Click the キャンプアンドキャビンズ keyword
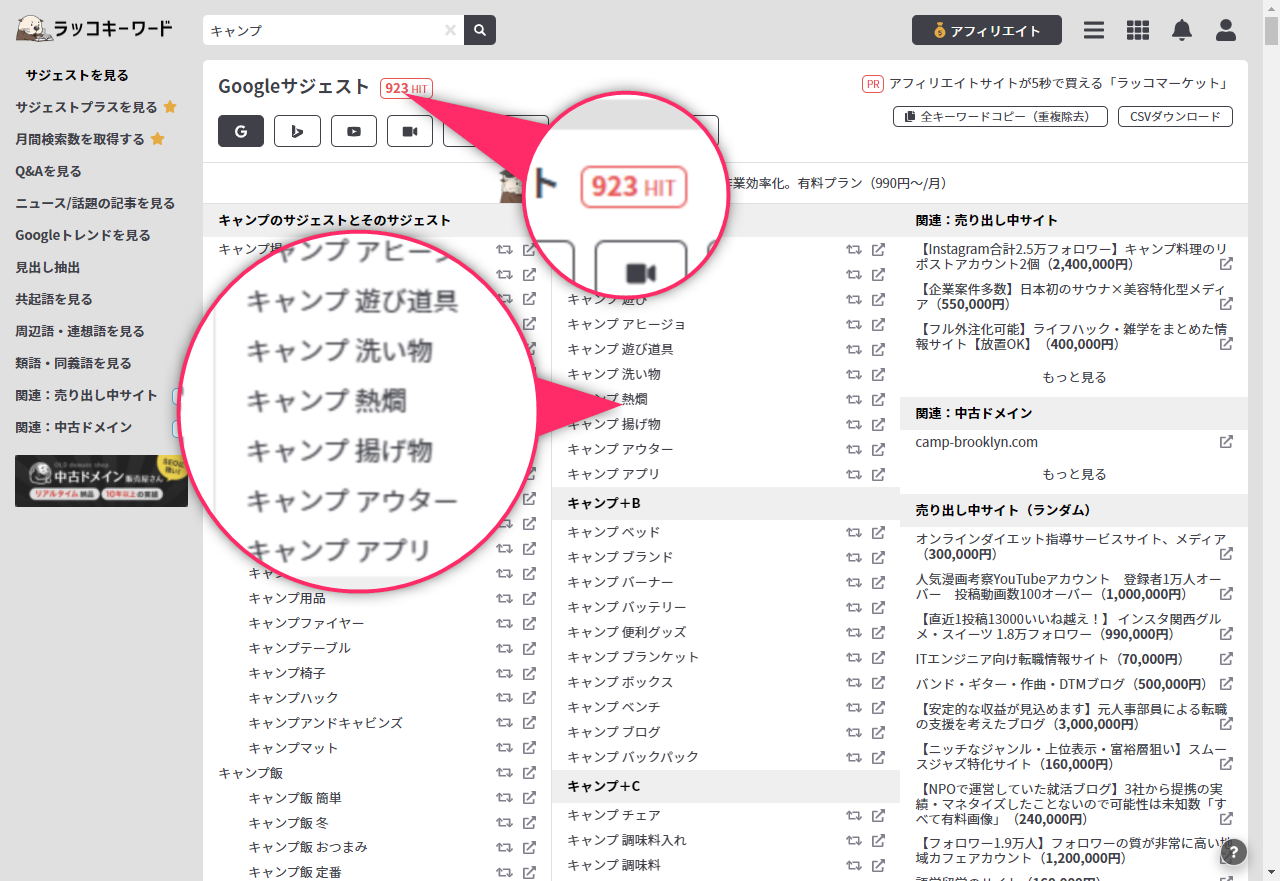Screen dimensions: 1280x881 tap(325, 723)
